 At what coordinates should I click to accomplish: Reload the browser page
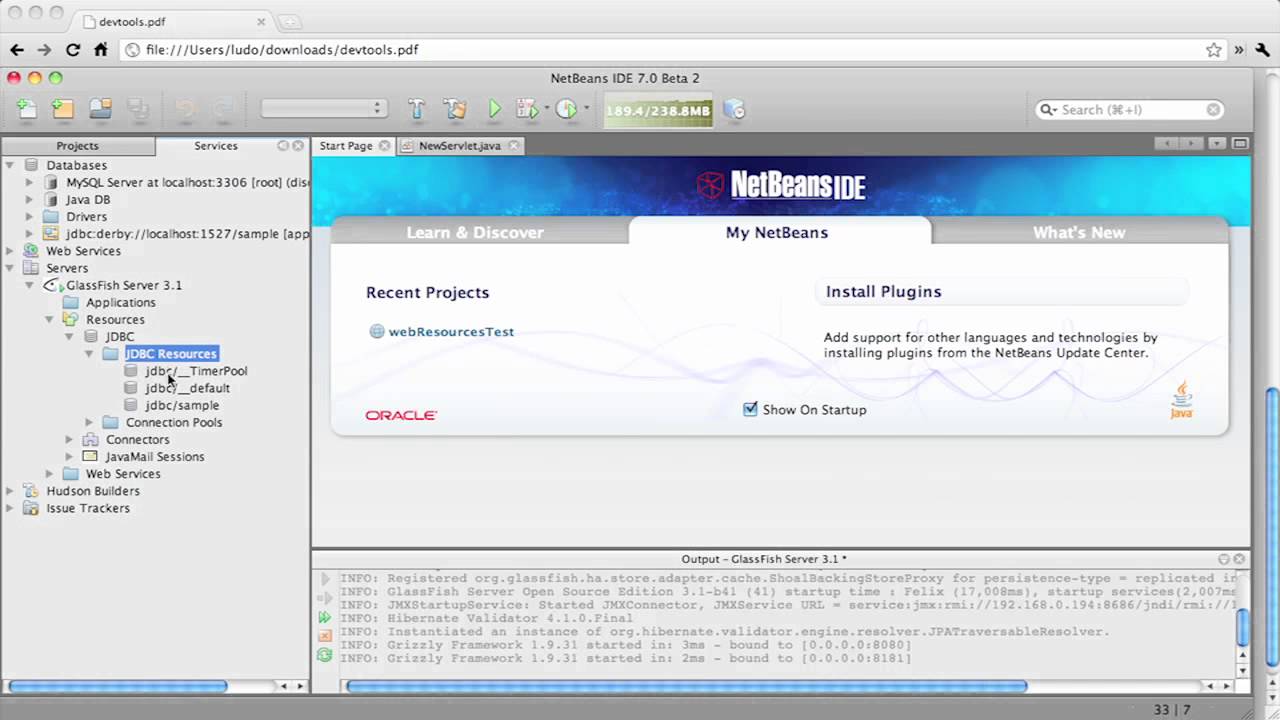(73, 49)
